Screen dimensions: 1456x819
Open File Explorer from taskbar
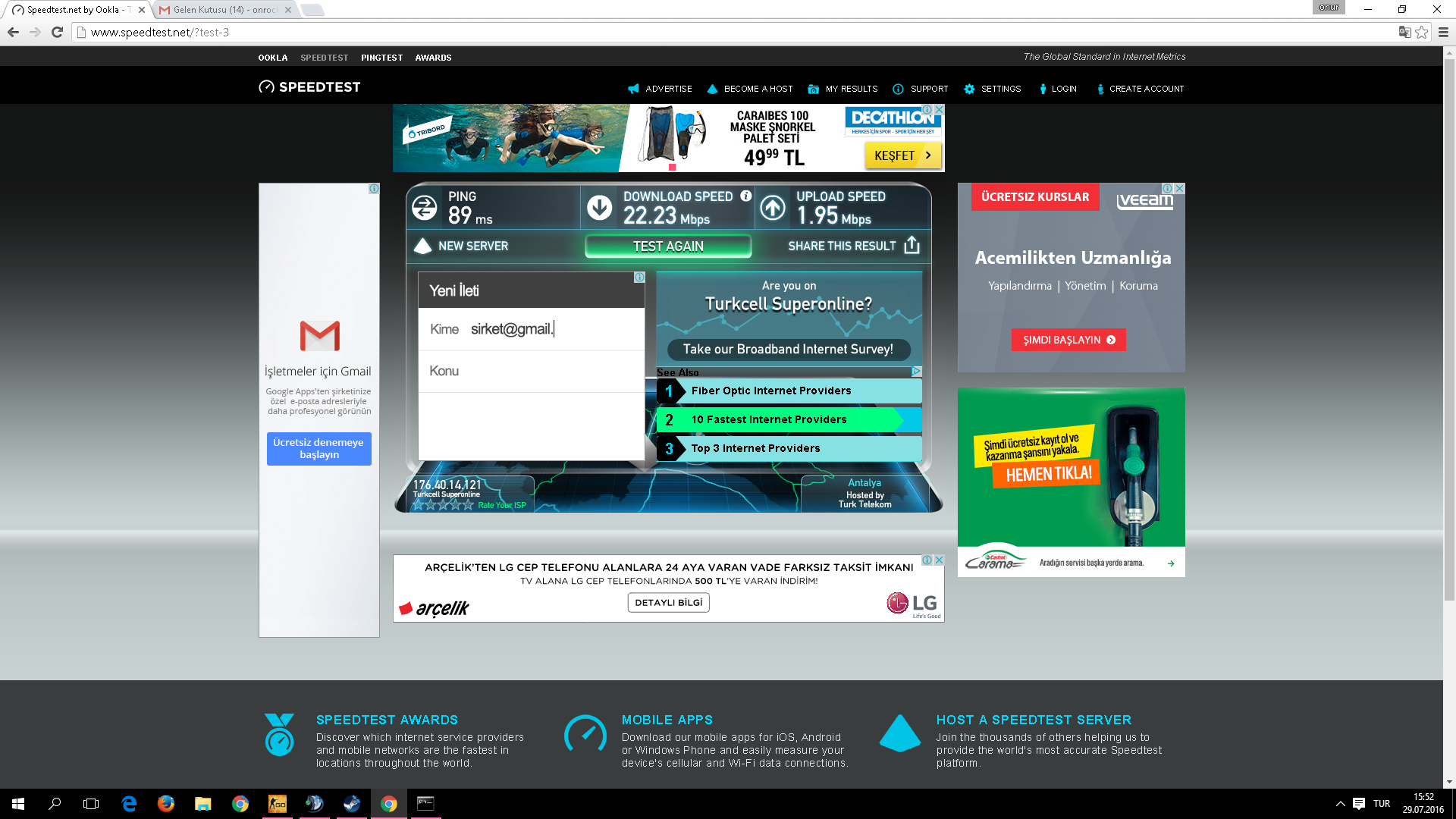tap(202, 804)
